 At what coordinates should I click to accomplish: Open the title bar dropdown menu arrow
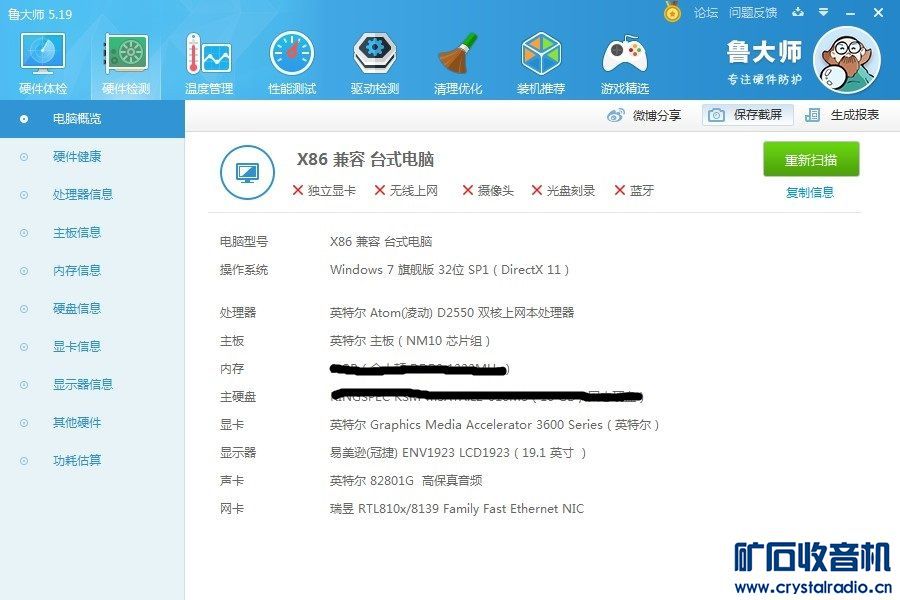(824, 12)
